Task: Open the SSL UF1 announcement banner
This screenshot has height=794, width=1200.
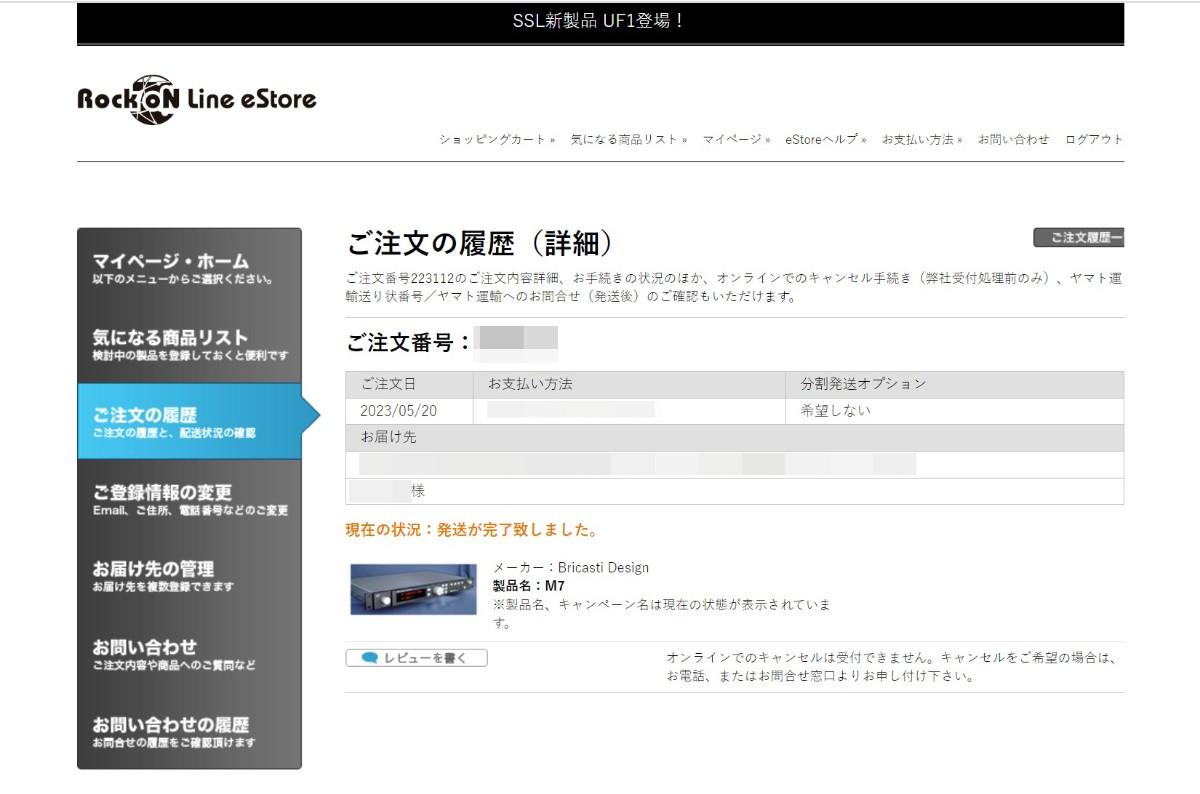Action: pos(599,22)
